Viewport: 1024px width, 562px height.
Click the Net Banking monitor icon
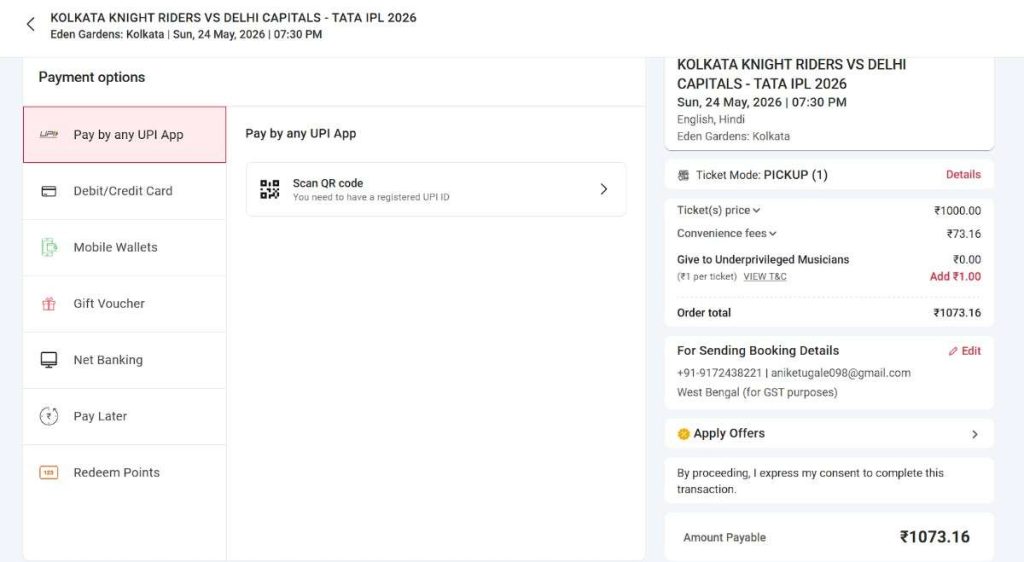tap(49, 360)
